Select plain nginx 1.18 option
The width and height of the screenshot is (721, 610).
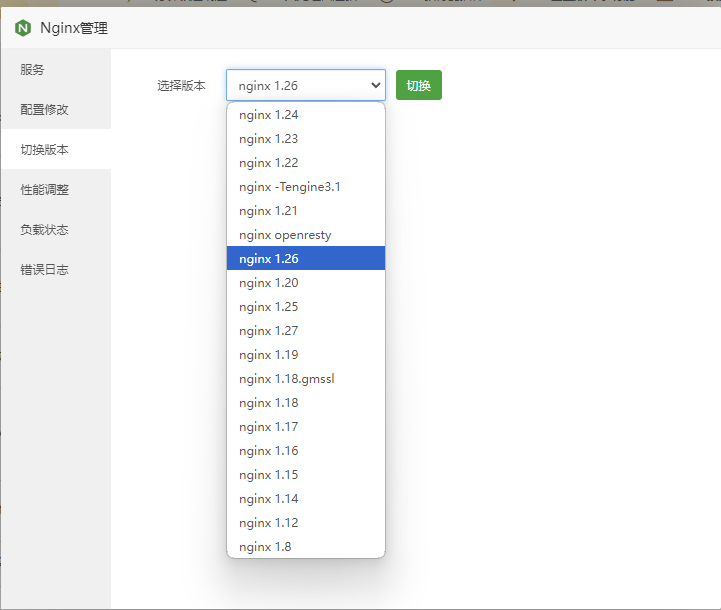pos(306,402)
